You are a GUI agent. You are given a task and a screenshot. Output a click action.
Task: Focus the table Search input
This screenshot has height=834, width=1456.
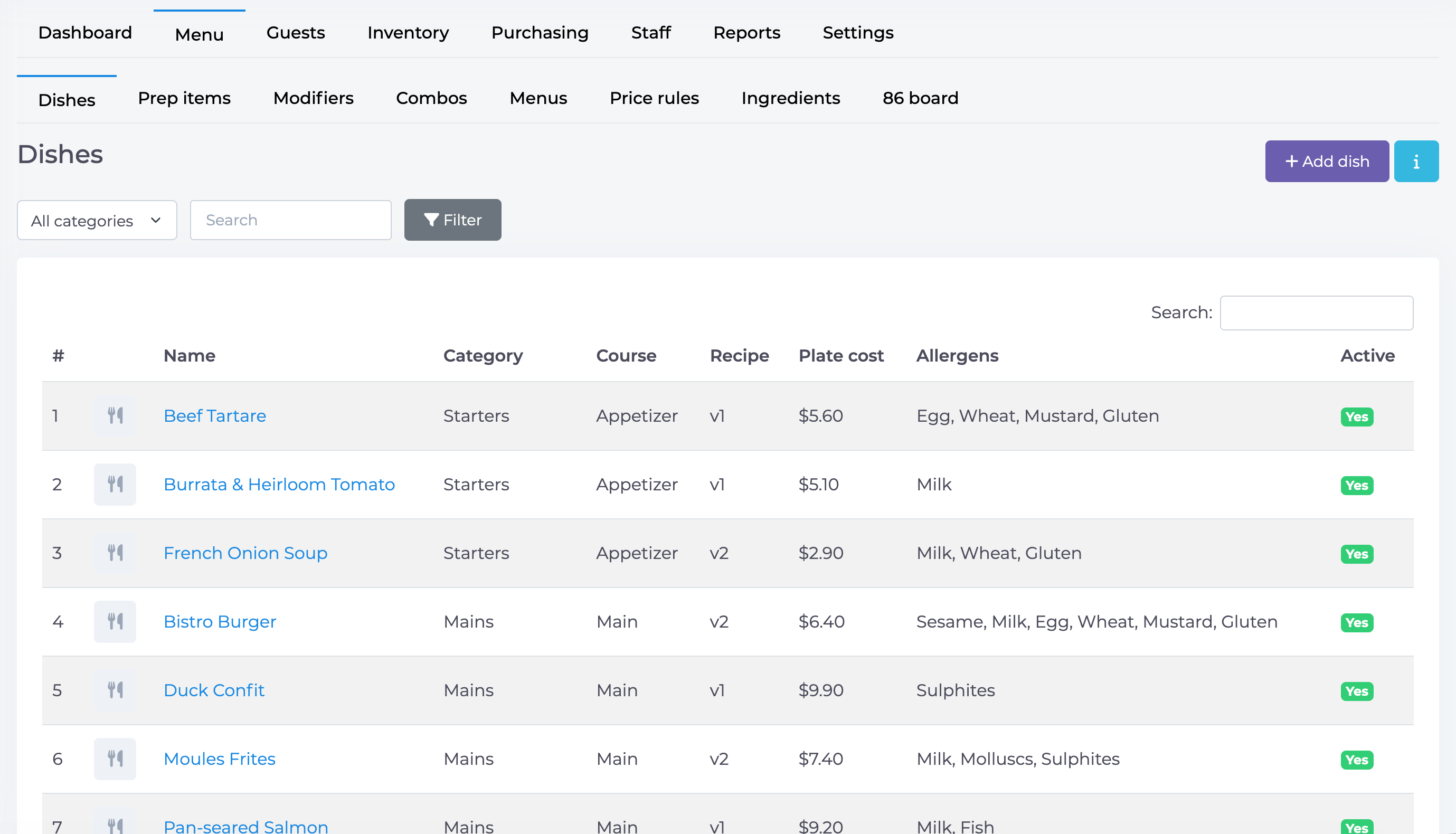1316,314
